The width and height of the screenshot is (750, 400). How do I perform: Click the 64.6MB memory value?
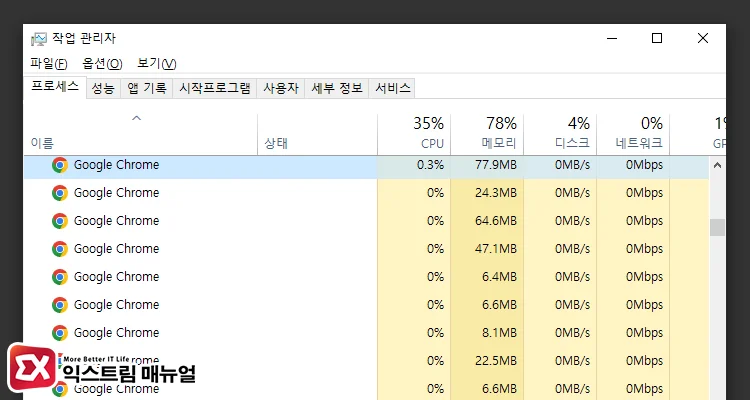click(x=496, y=221)
